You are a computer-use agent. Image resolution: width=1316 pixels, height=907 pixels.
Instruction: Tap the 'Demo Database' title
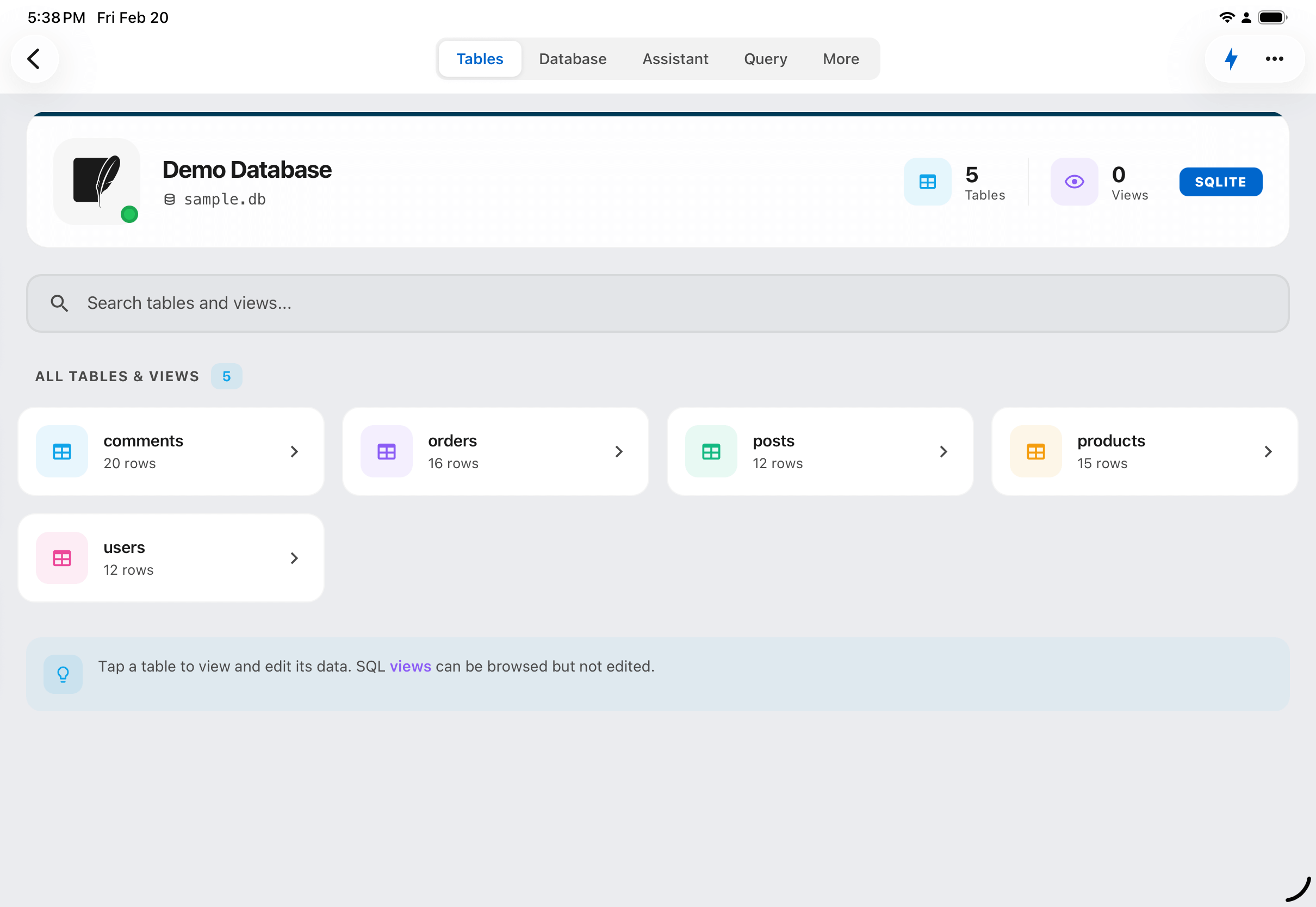tap(246, 170)
